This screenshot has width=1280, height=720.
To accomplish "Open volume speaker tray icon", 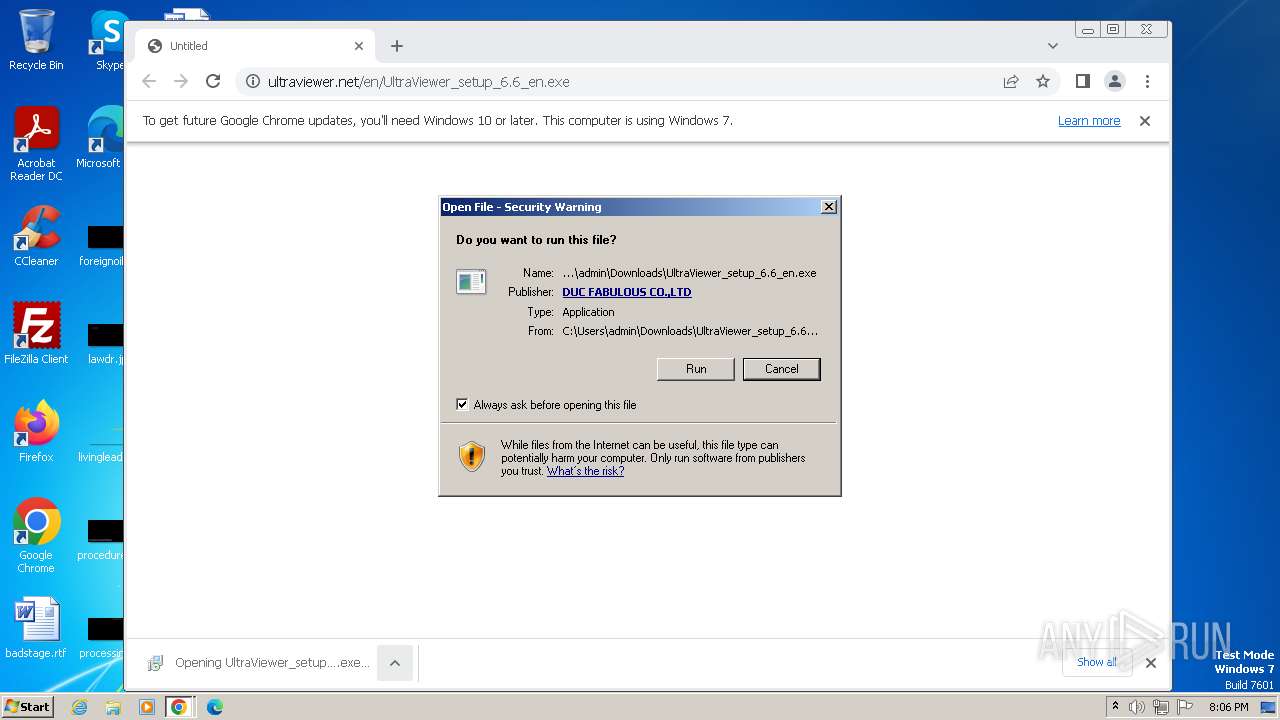I will [1136, 707].
